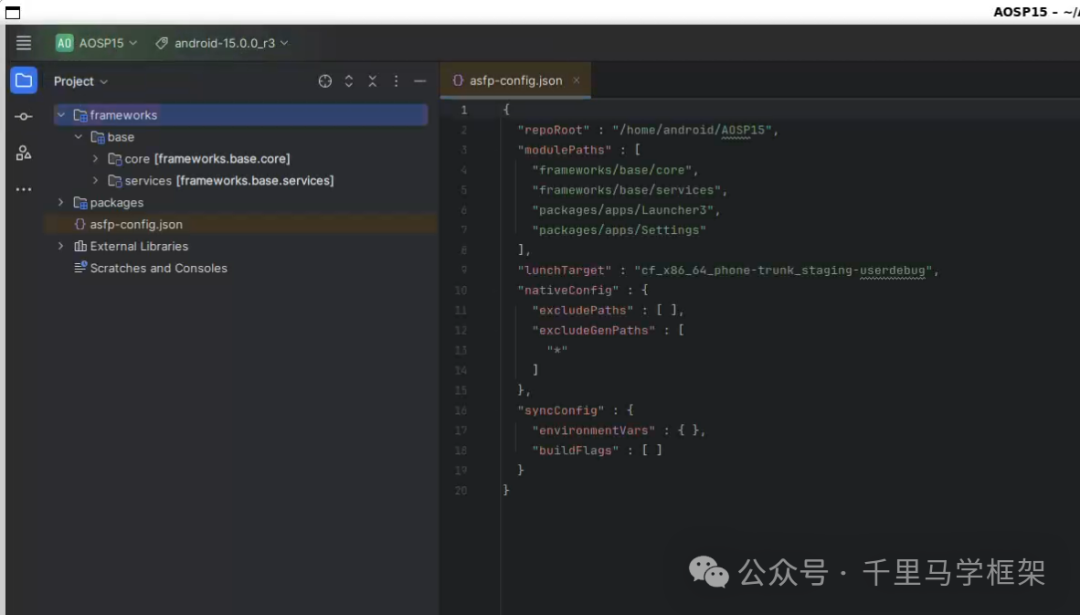Click line number 1 in gutter
Screen dimensions: 1080x615
coord(464,110)
